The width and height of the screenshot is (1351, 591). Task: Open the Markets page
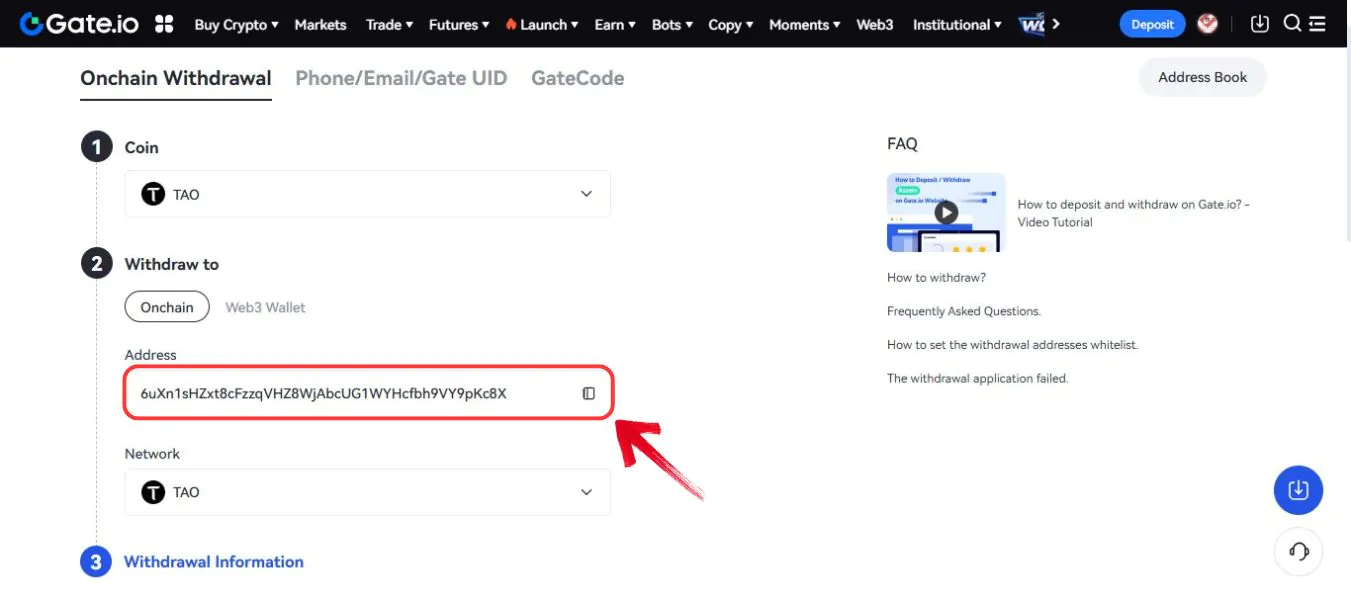320,25
